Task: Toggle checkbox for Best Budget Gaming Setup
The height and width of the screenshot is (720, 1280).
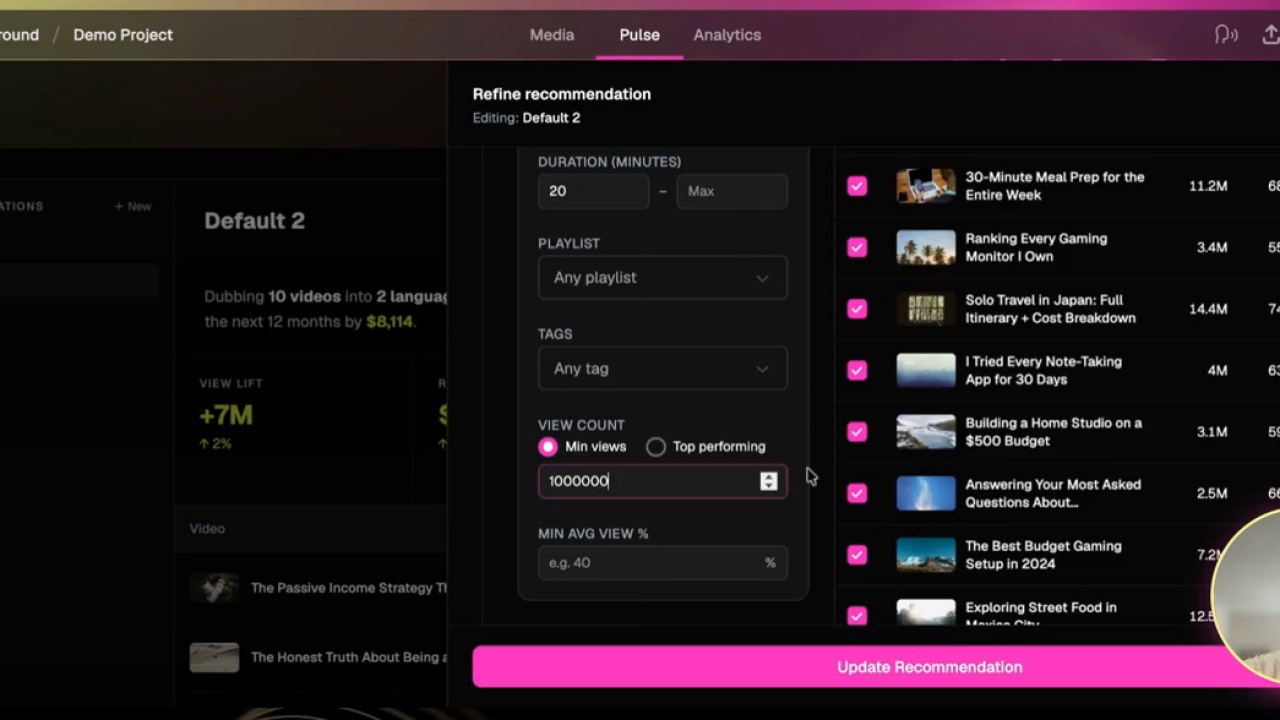Action: [x=857, y=555]
